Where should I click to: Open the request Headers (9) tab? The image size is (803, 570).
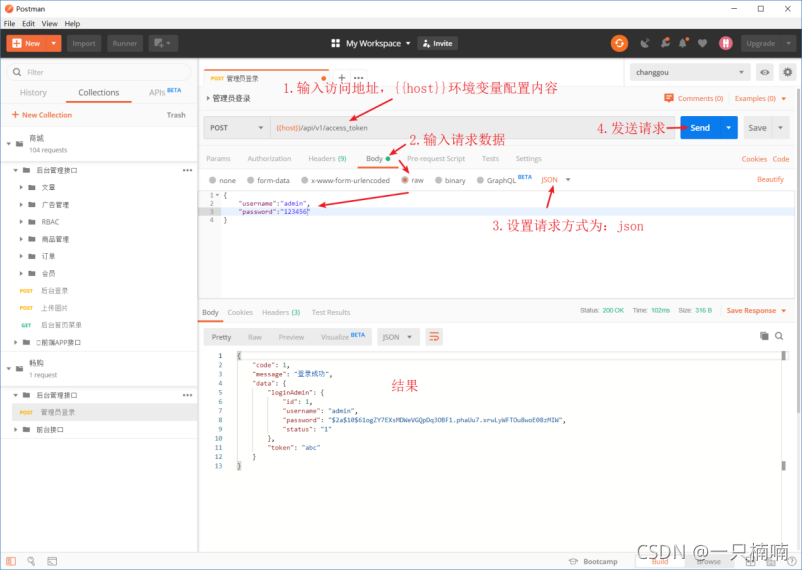[327, 159]
